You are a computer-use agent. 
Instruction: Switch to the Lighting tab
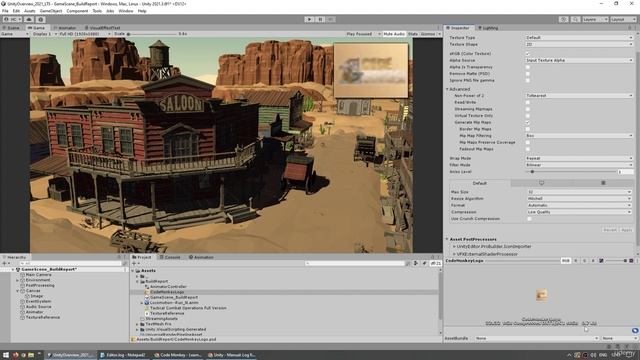(x=488, y=28)
